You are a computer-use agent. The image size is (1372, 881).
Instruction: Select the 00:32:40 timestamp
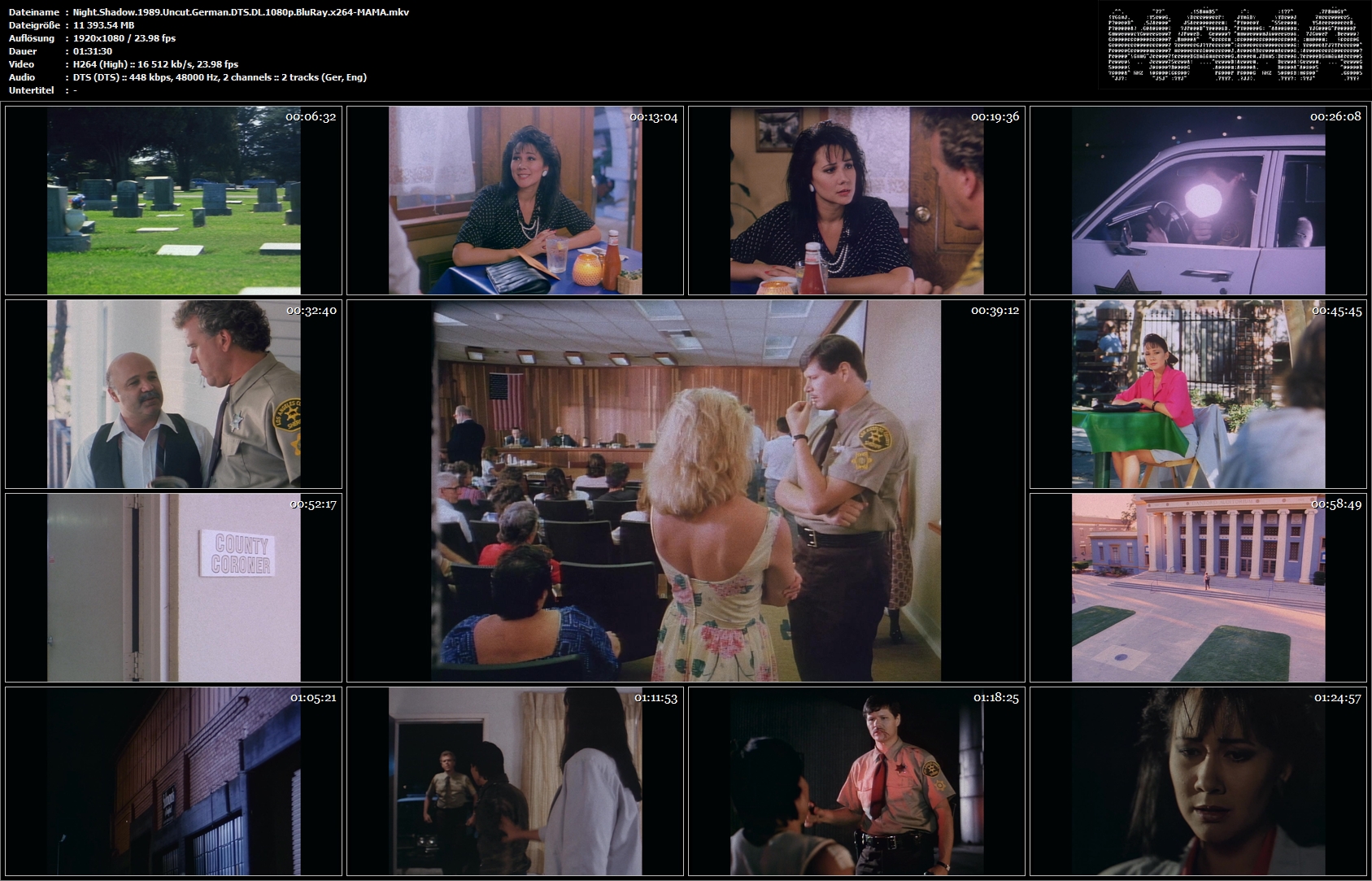click(311, 311)
